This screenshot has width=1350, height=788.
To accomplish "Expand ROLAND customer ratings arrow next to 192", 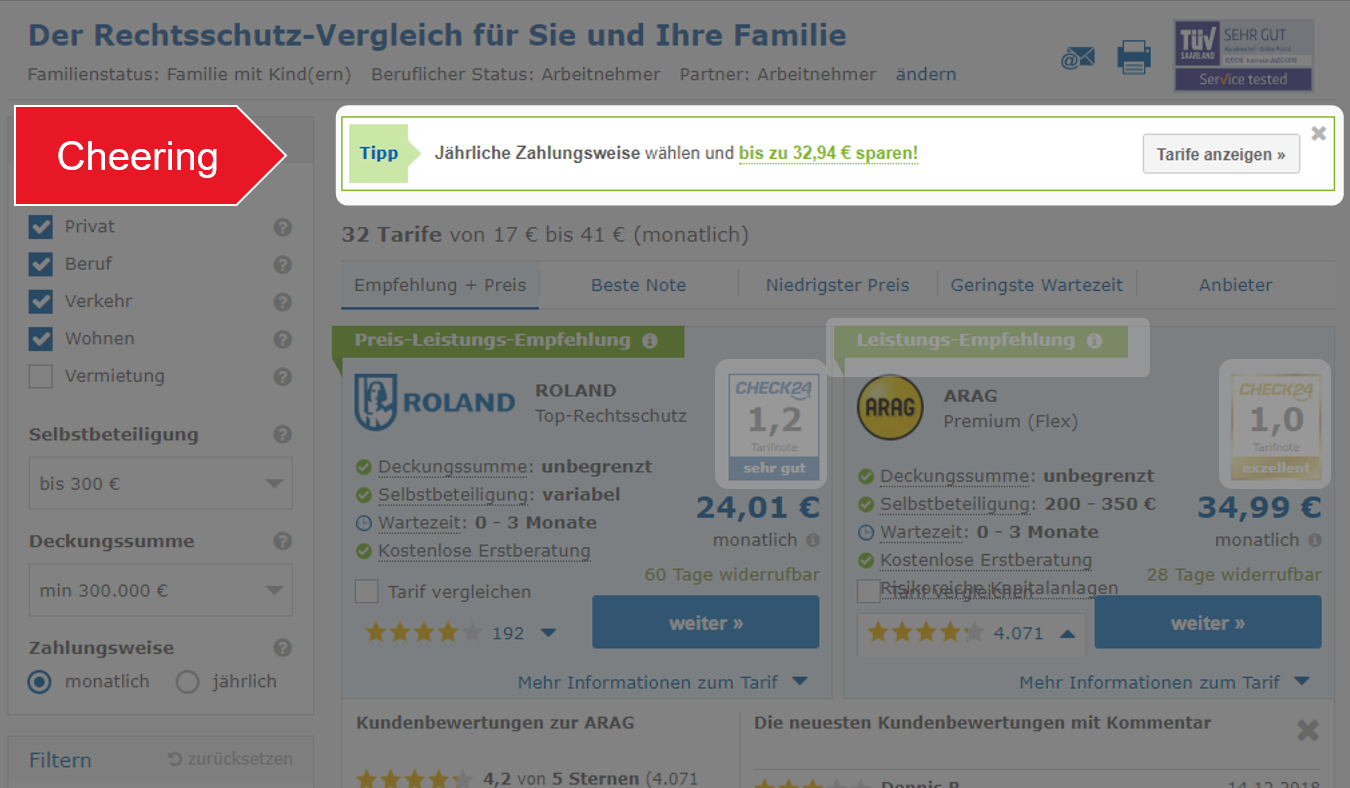I will click(x=548, y=633).
